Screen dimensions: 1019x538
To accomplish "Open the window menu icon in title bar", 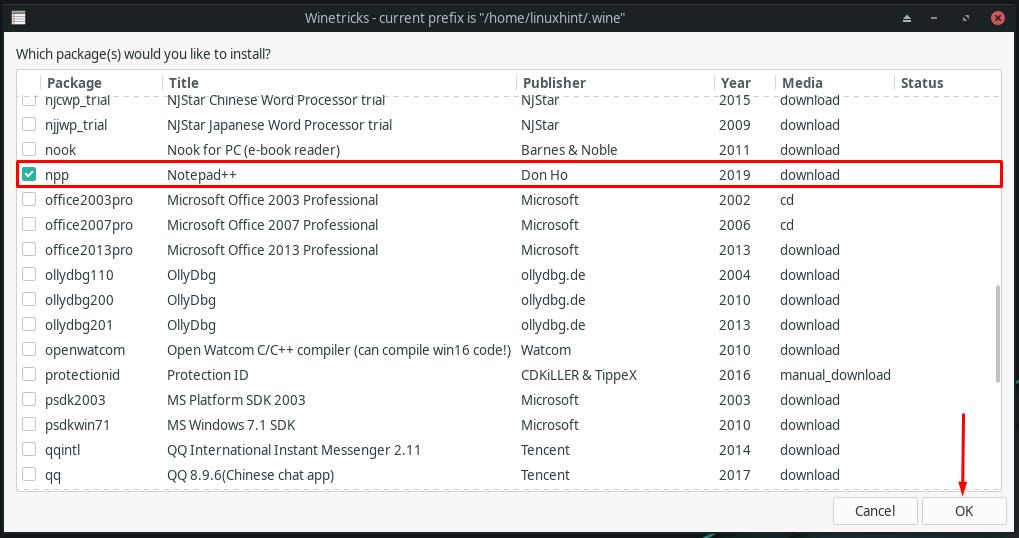I will [x=19, y=18].
